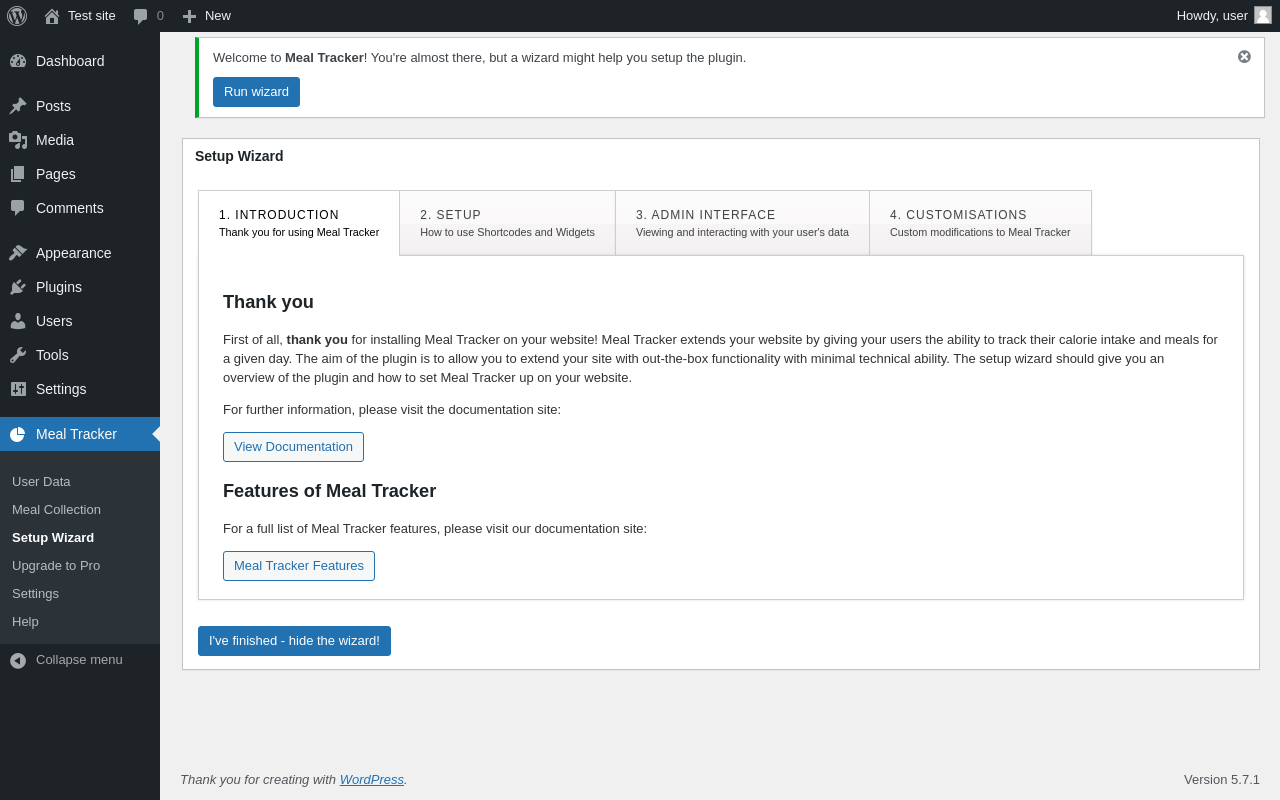Follow the WordPress footer link
1280x800 pixels.
(371, 779)
